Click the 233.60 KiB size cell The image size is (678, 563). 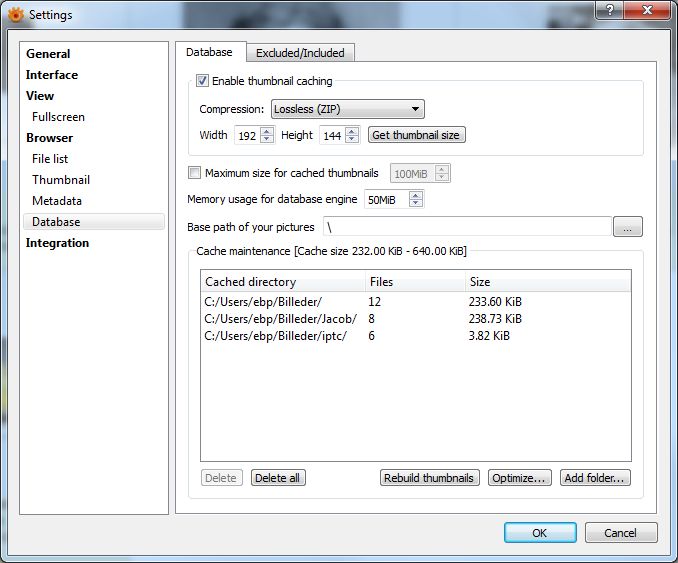pos(496,302)
